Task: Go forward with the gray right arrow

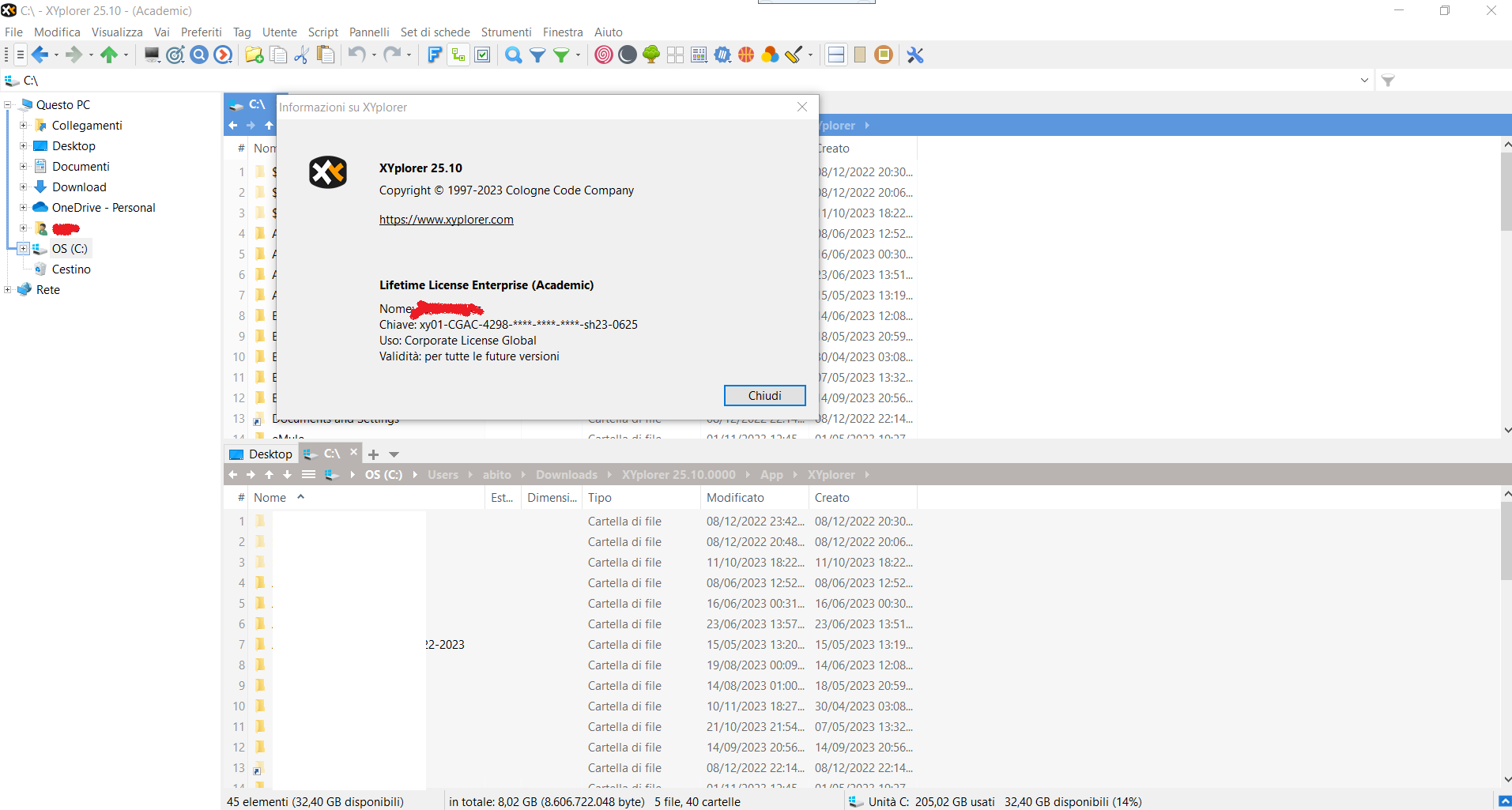Action: click(74, 55)
